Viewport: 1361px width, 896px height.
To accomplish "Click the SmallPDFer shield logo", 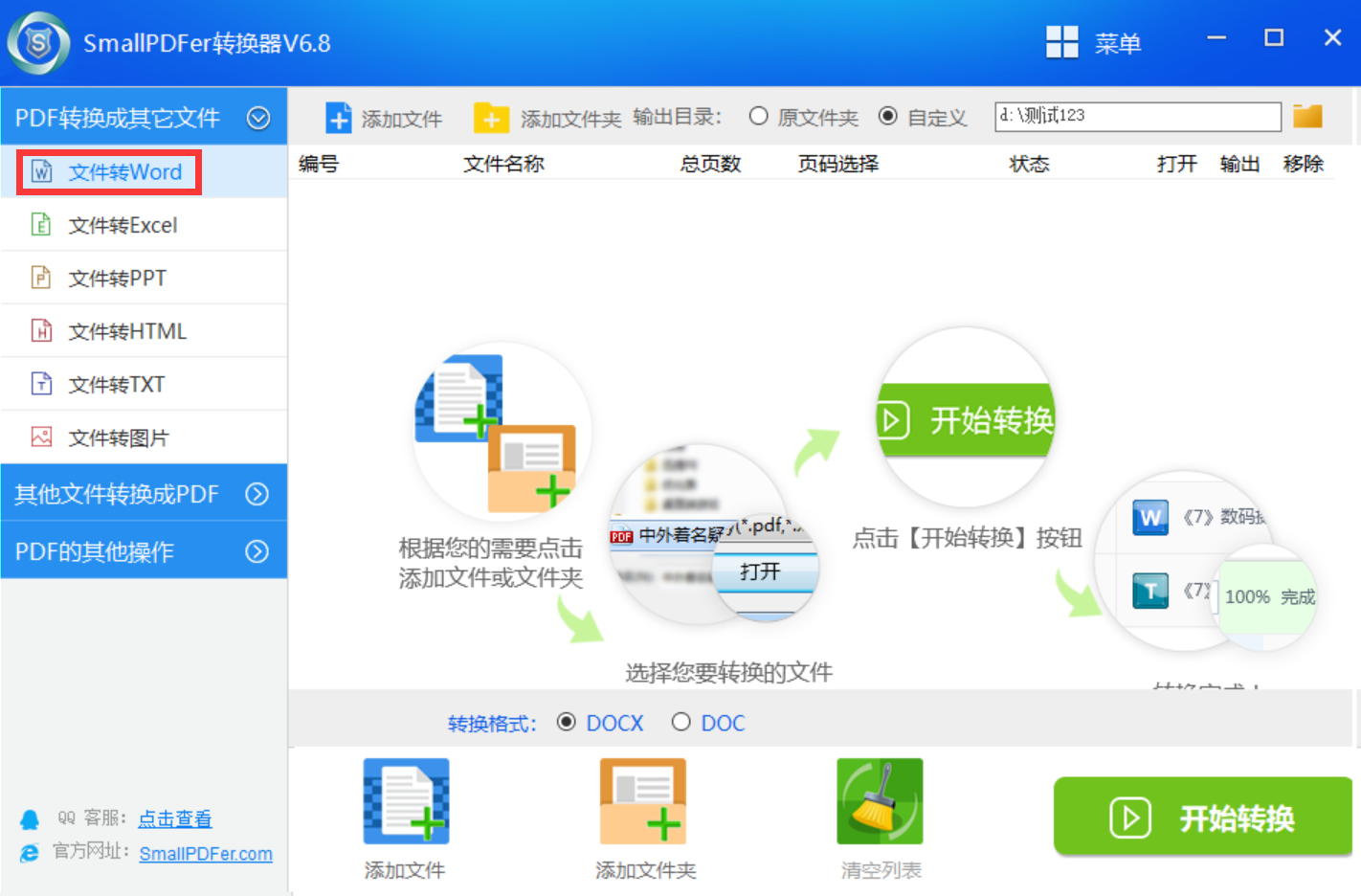I will click(38, 43).
